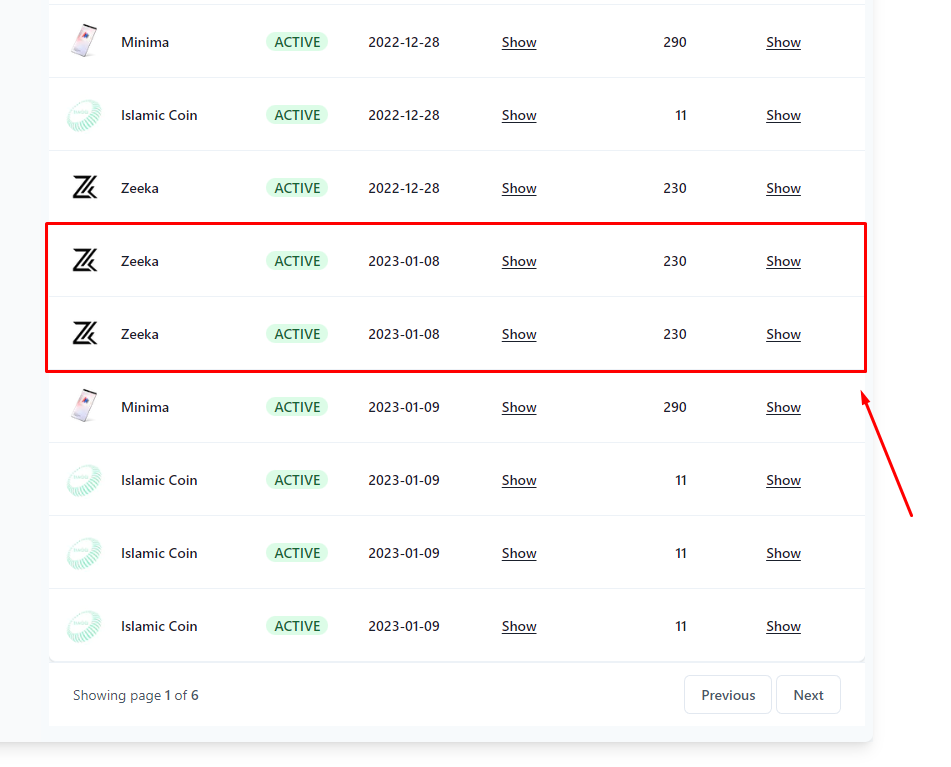Click the 2022-12-28 date in the Minima row
Image resolution: width=951 pixels, height=767 pixels.
pos(404,42)
